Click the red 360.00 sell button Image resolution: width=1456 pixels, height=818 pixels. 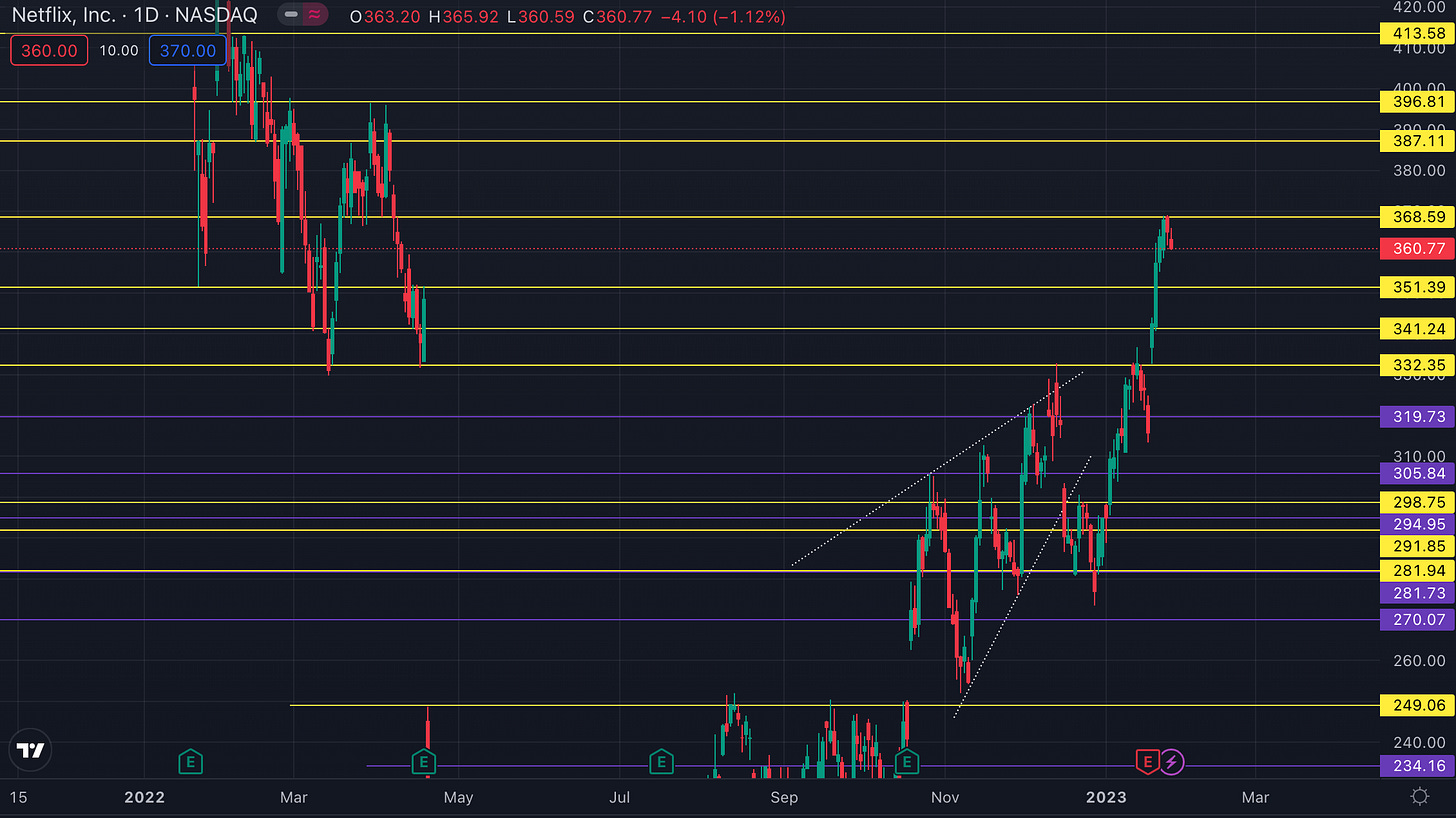[x=49, y=50]
